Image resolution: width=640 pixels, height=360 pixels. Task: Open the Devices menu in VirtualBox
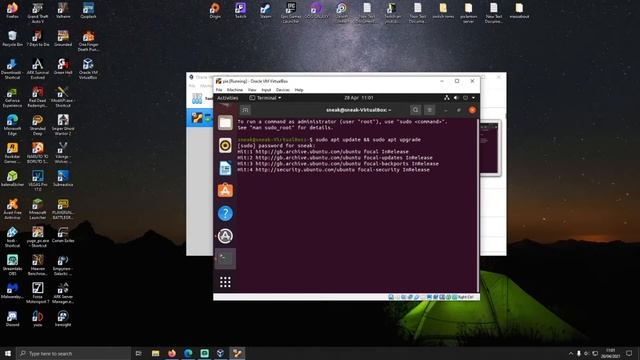(282, 90)
